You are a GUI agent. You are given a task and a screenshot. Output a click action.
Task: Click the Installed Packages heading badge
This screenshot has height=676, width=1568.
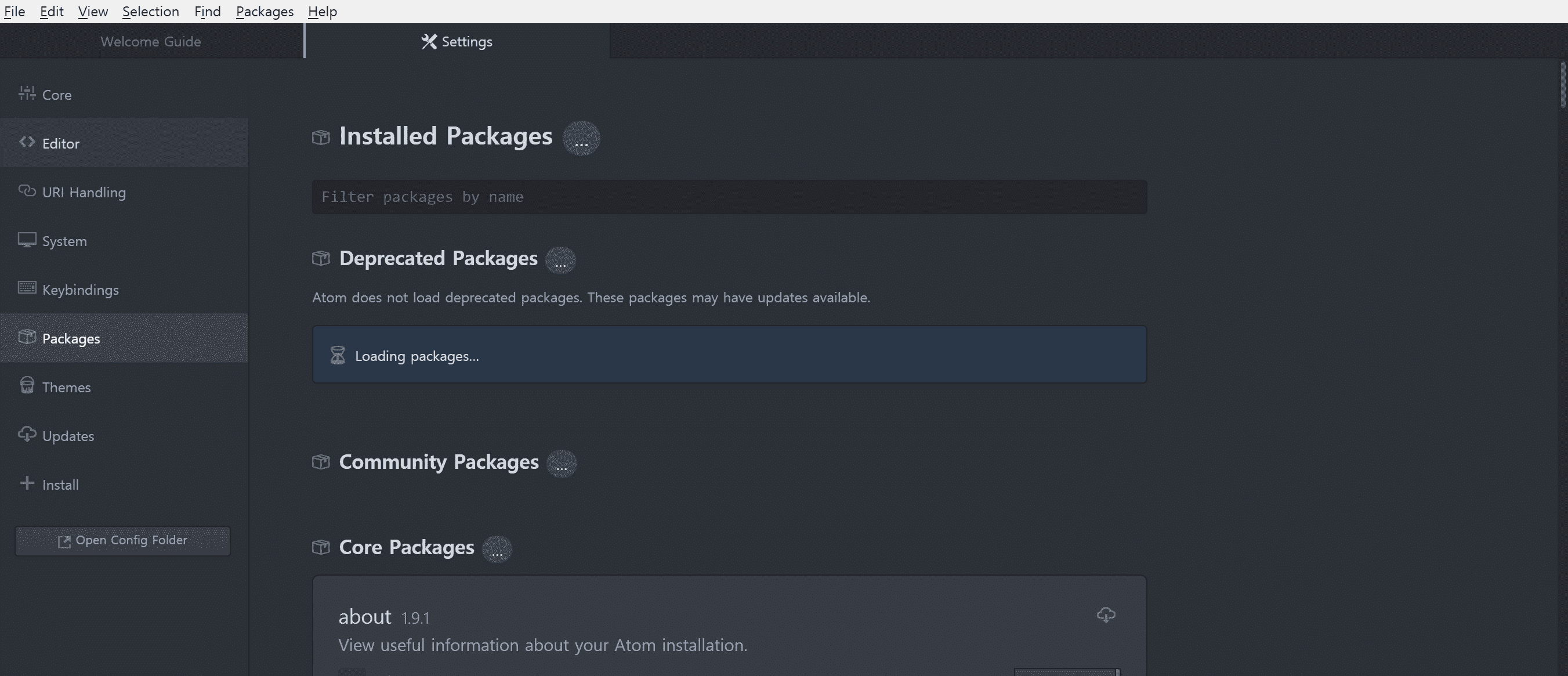581,138
